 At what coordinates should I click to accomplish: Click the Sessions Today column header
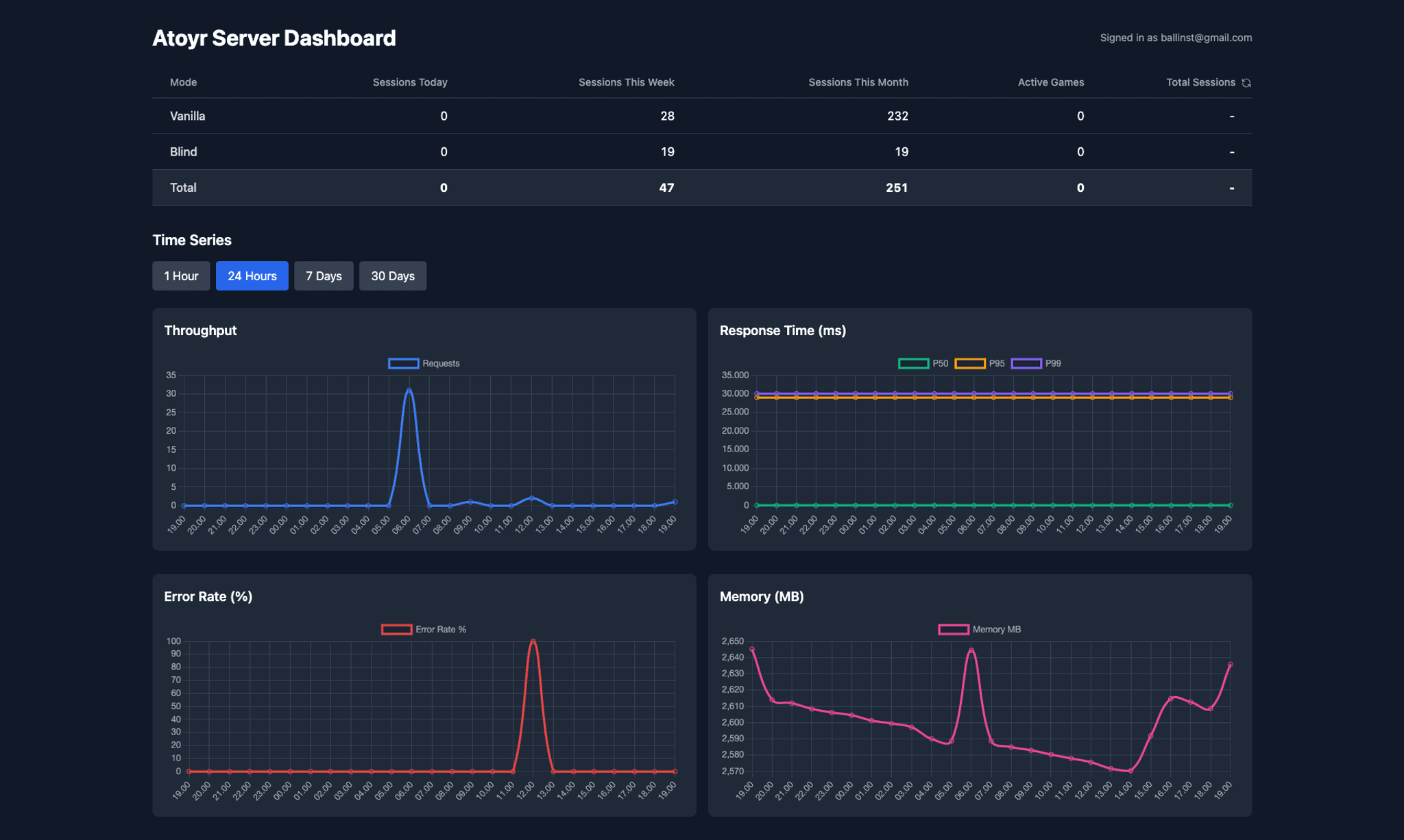[410, 82]
